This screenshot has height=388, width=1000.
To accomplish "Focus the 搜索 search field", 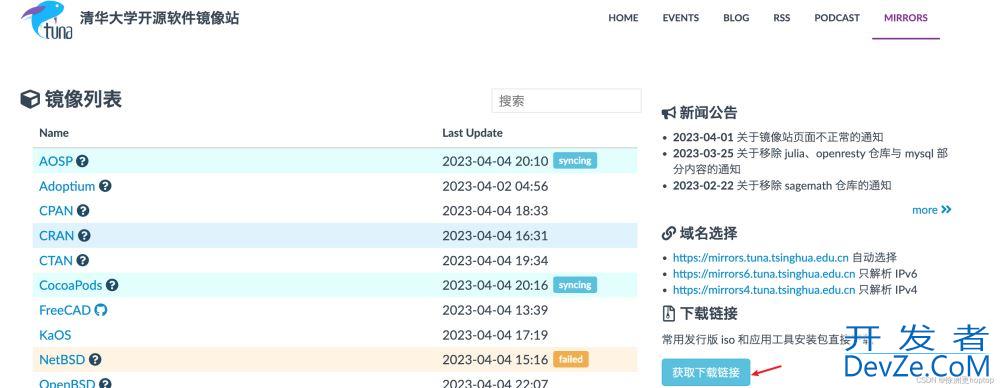I will (566, 101).
